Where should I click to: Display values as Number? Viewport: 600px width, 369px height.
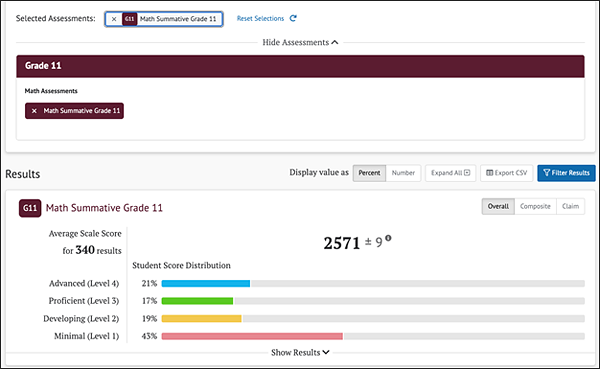(403, 173)
